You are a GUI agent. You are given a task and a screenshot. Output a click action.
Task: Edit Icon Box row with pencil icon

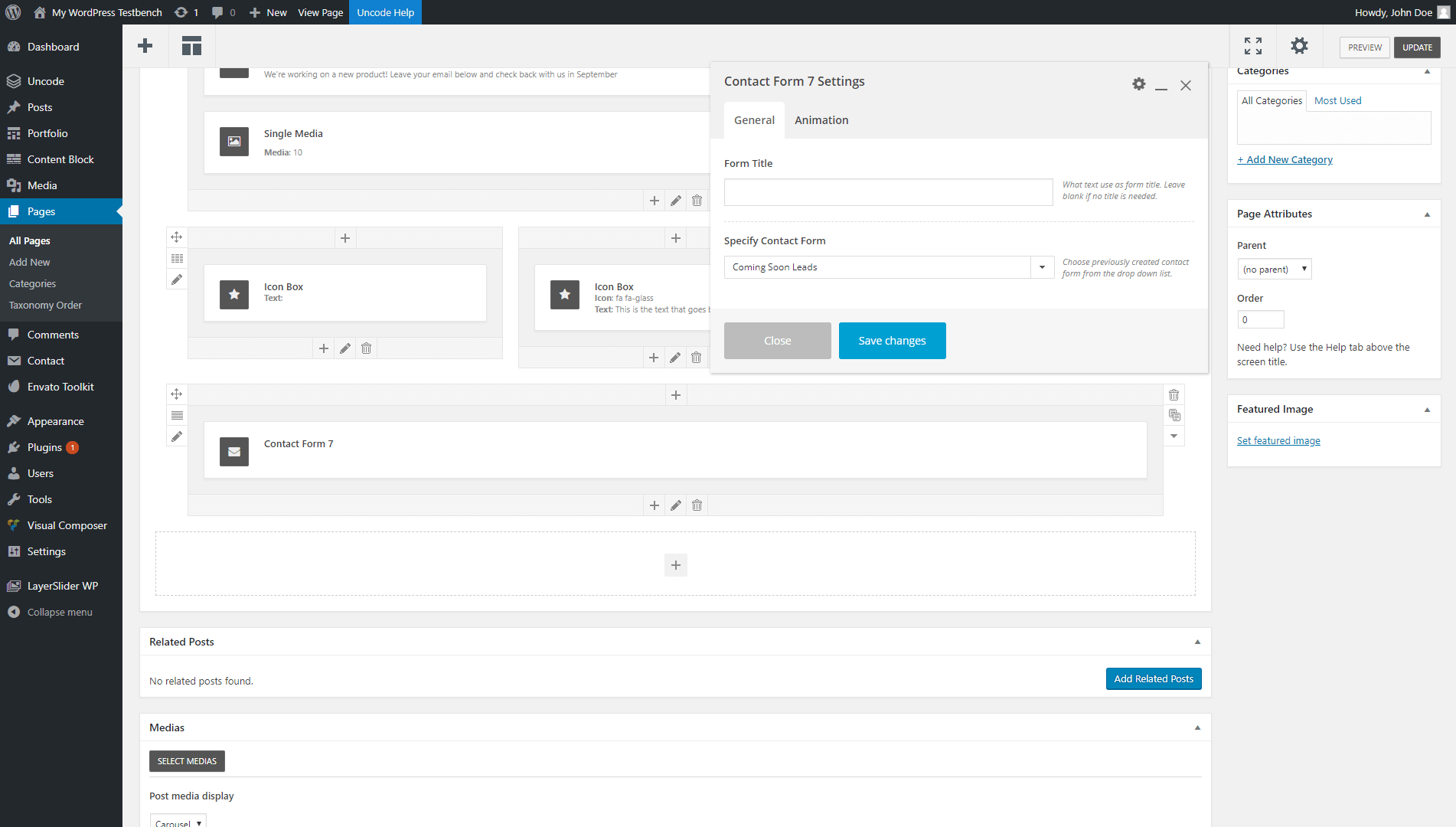177,279
